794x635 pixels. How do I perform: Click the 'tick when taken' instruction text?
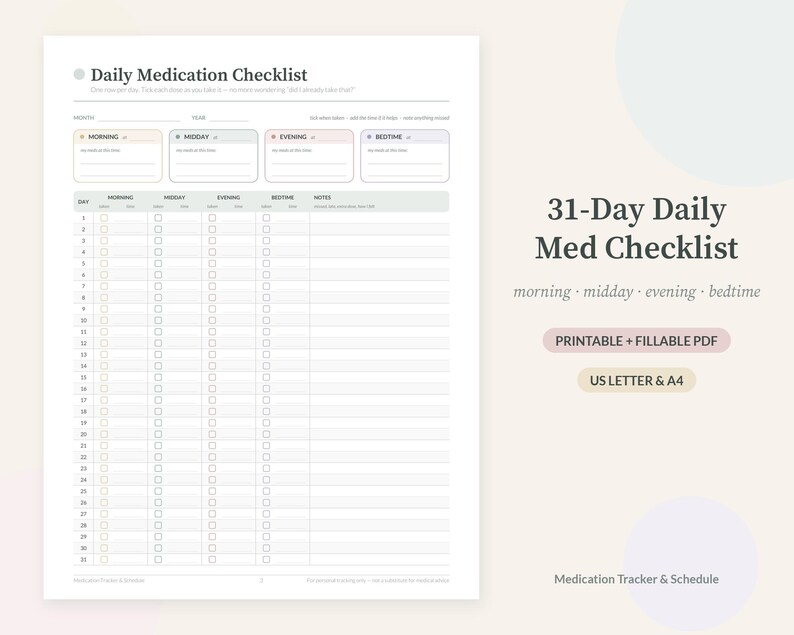(x=379, y=118)
